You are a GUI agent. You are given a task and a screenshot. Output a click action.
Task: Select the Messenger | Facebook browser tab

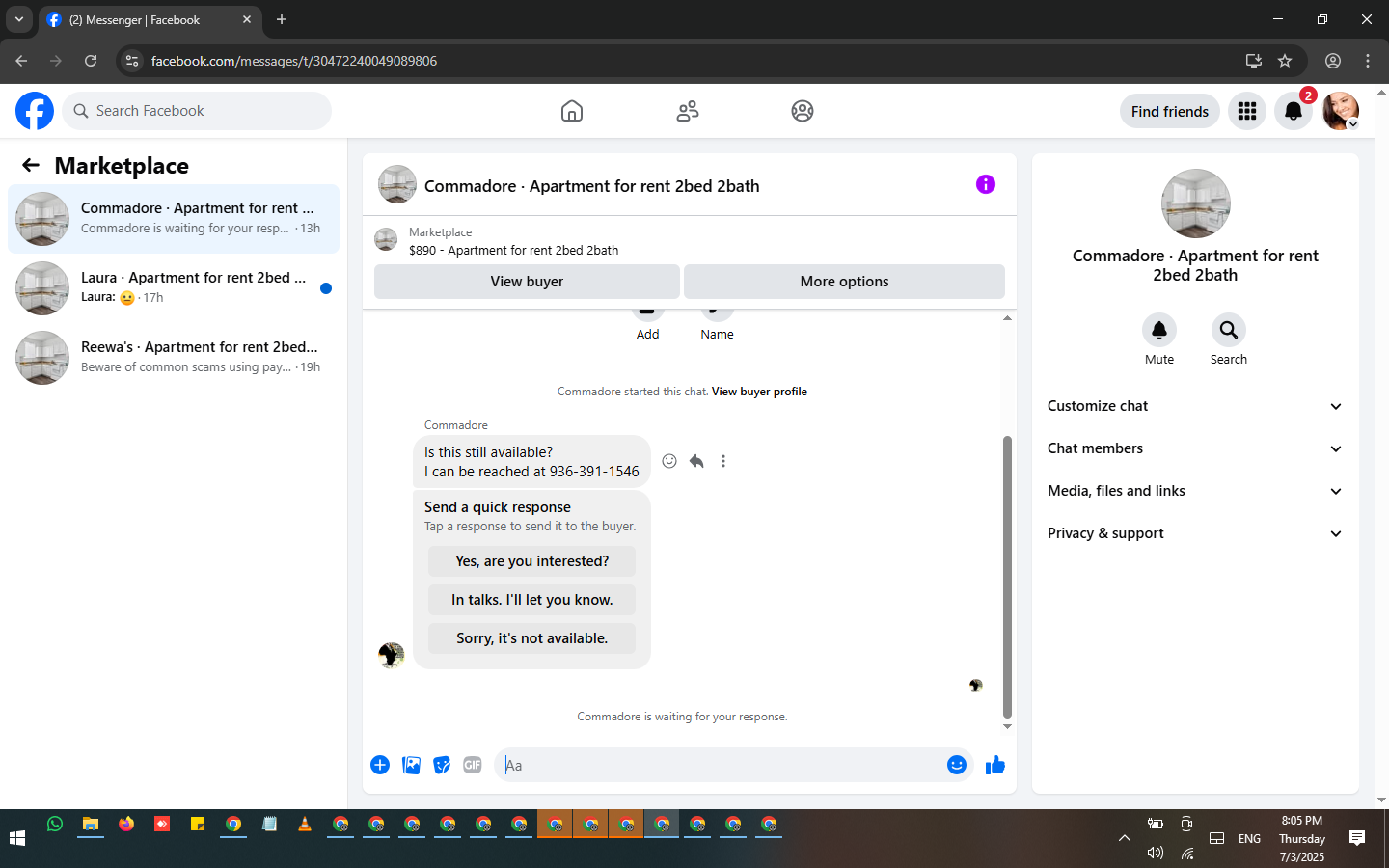coord(150,19)
